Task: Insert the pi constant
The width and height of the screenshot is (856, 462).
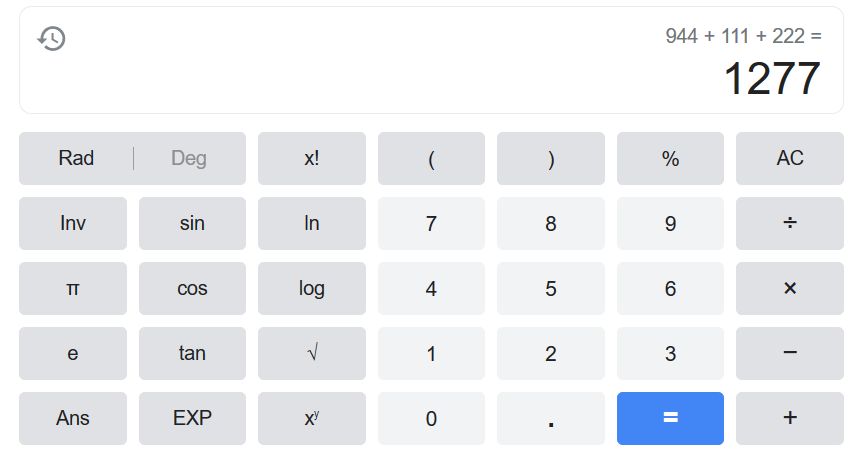Action: tap(73, 289)
